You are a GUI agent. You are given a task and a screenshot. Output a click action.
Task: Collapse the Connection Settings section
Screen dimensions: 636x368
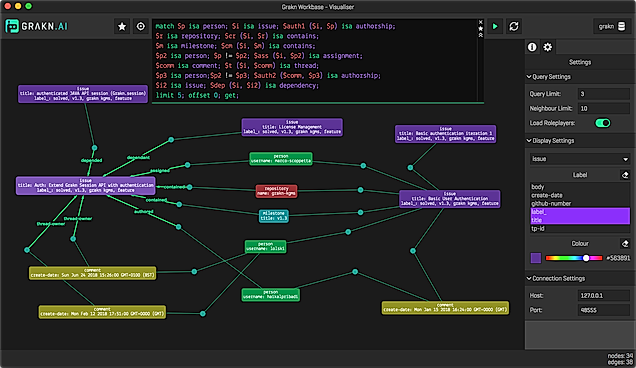pyautogui.click(x=556, y=278)
